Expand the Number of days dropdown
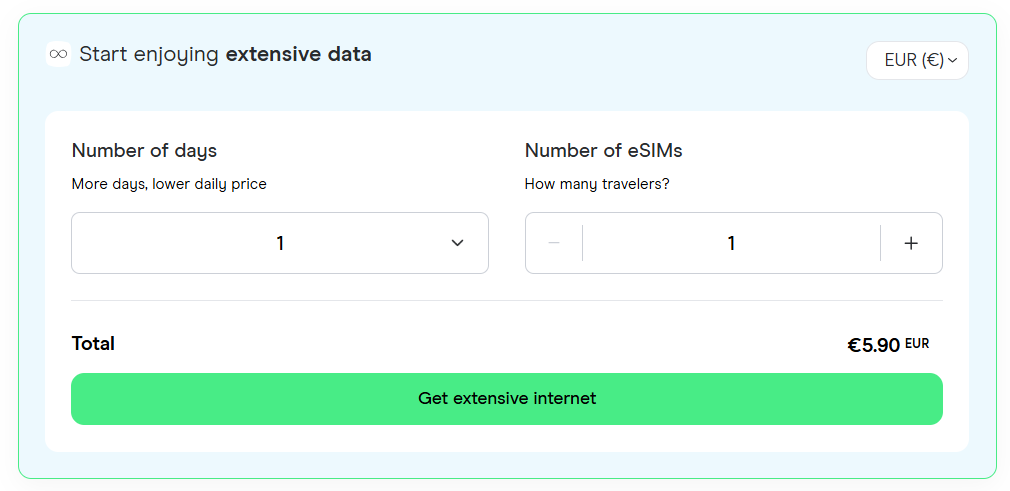1010x491 pixels. coord(280,243)
